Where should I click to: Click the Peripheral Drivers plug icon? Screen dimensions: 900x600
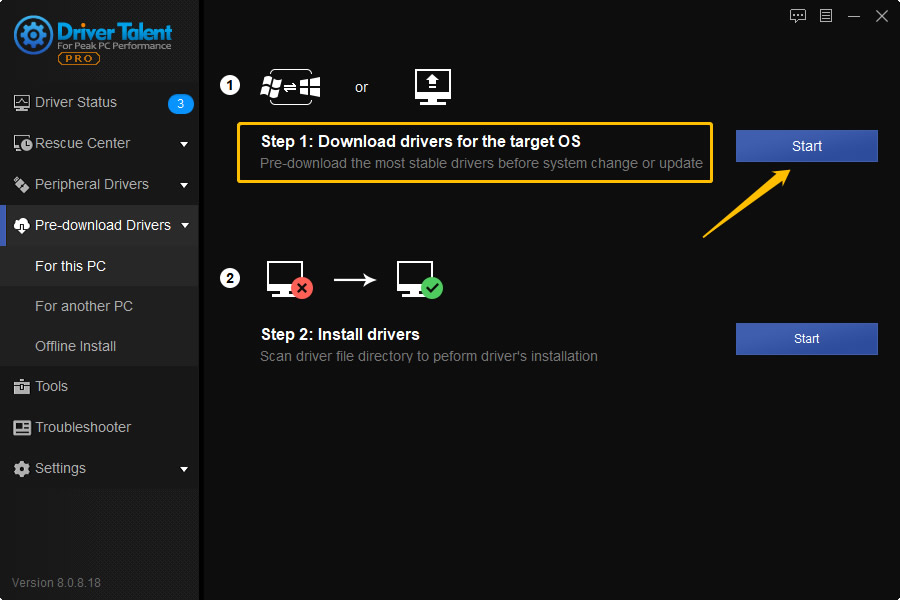22,184
